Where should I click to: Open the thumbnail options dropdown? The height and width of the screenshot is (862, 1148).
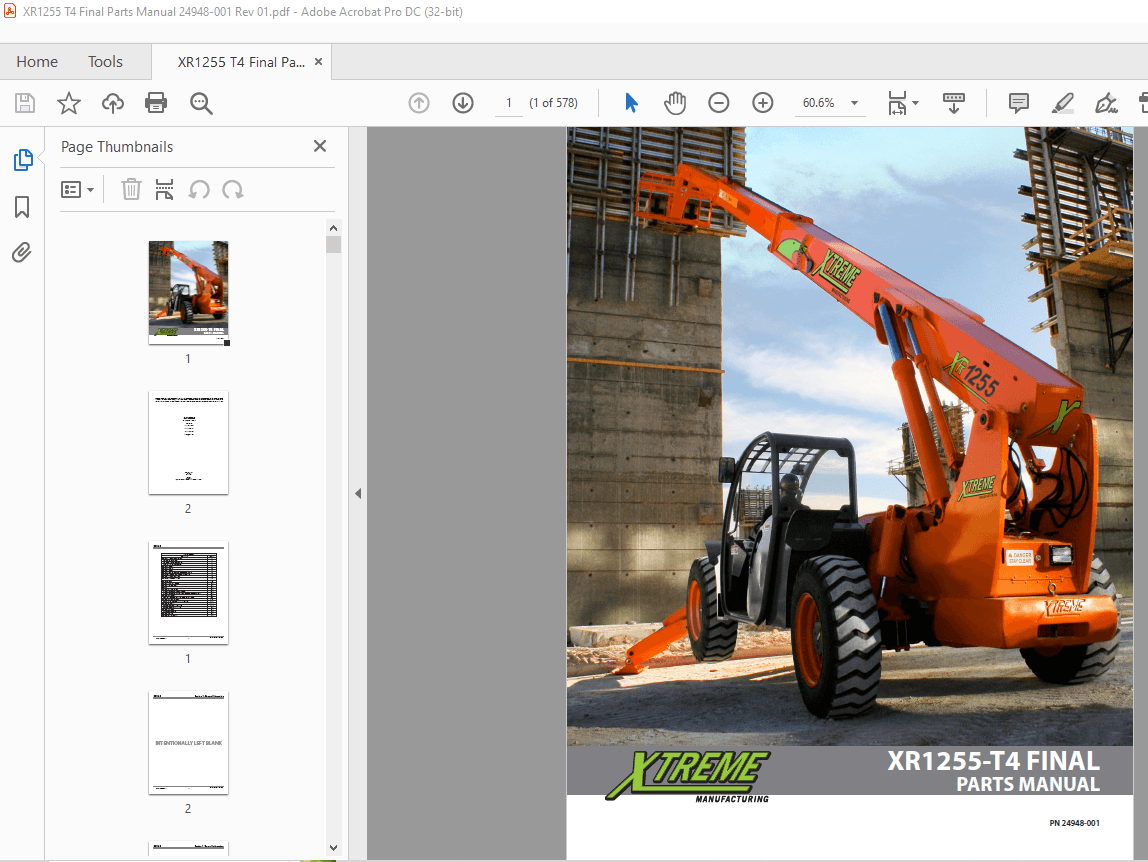(x=77, y=189)
